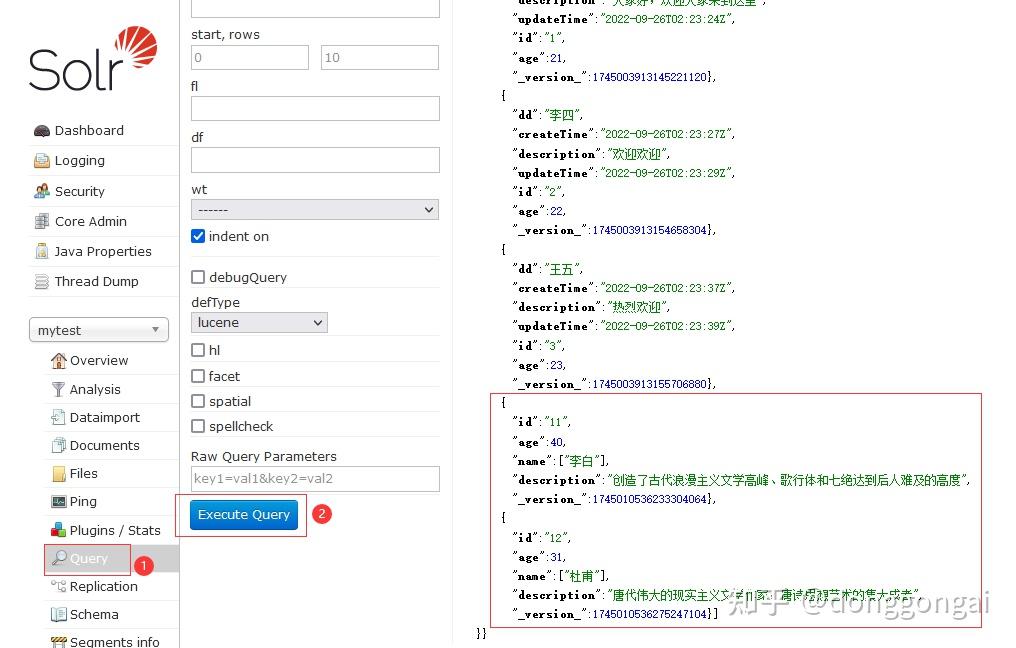This screenshot has height=648, width=1016.
Task: Click the Query magnifier icon
Action: [x=60, y=559]
